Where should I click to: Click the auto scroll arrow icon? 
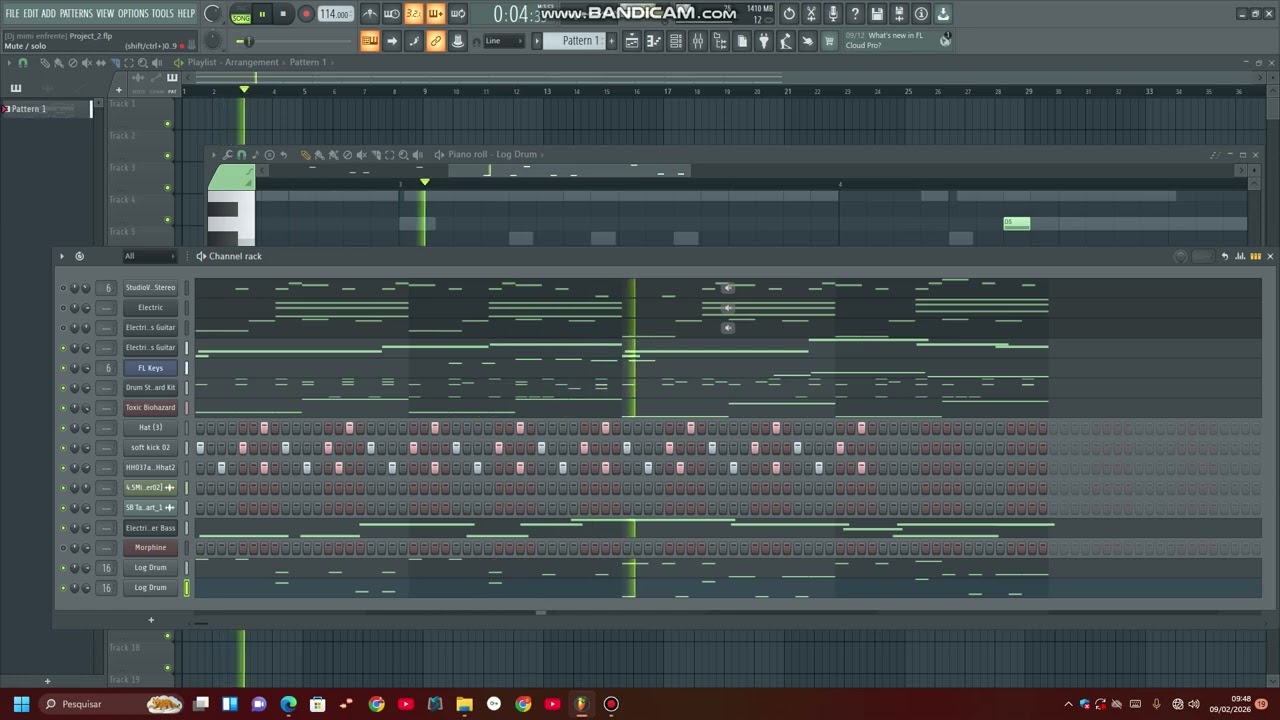pos(392,41)
